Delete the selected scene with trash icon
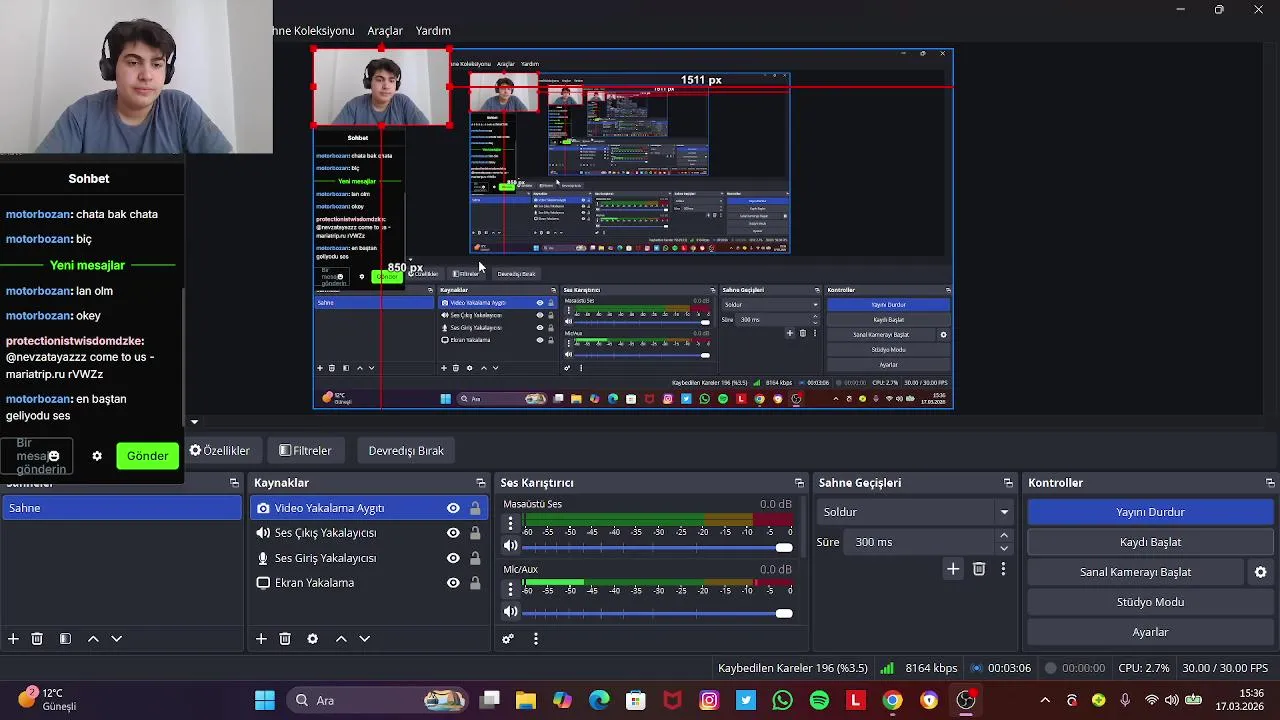This screenshot has width=1280, height=720. click(x=37, y=639)
